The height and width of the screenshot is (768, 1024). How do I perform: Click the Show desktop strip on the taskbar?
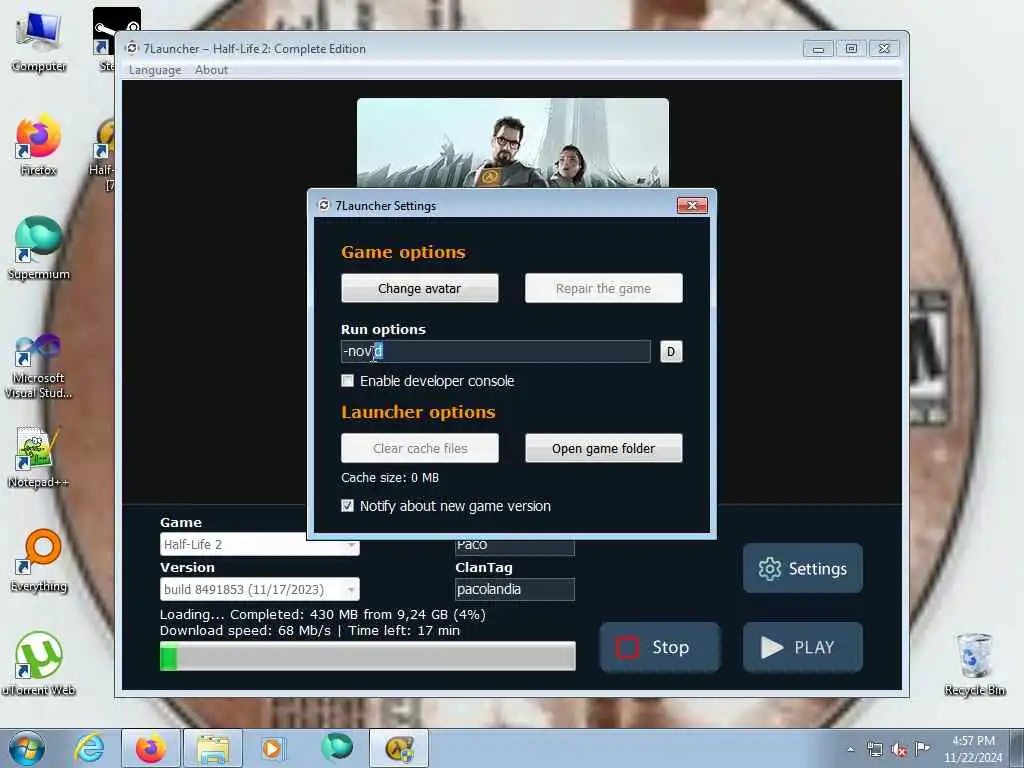point(1017,748)
